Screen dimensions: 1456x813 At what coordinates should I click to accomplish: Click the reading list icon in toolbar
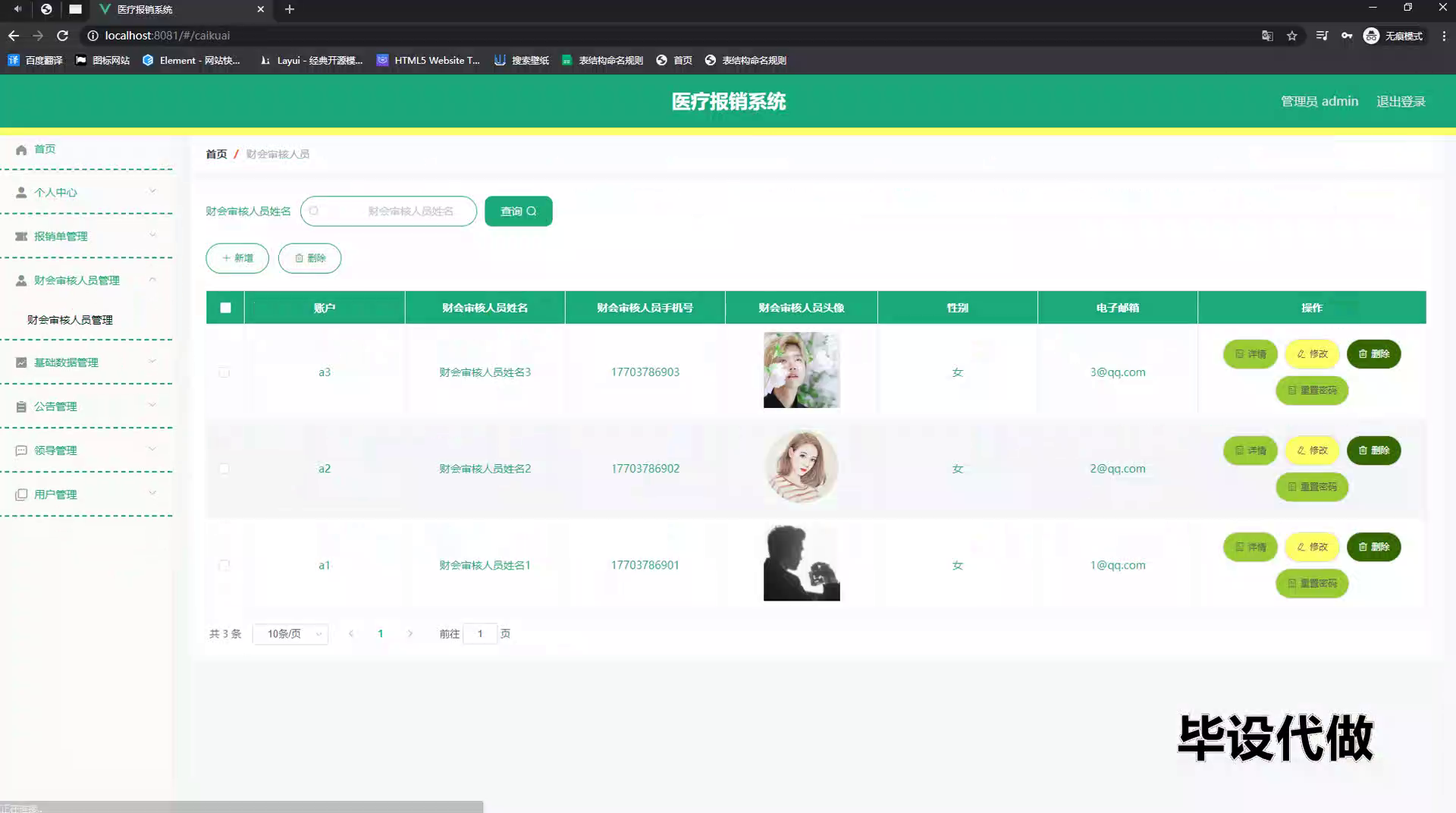pos(1322,36)
